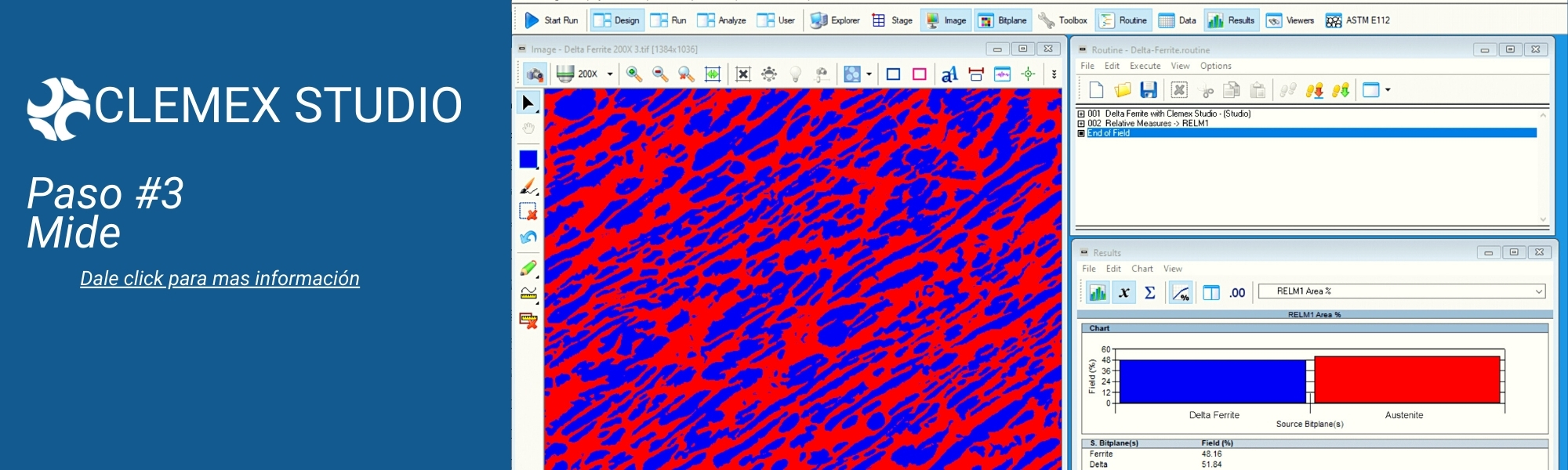The width and height of the screenshot is (1568, 470).
Task: Select the arrow pointer tool
Action: pos(528,103)
